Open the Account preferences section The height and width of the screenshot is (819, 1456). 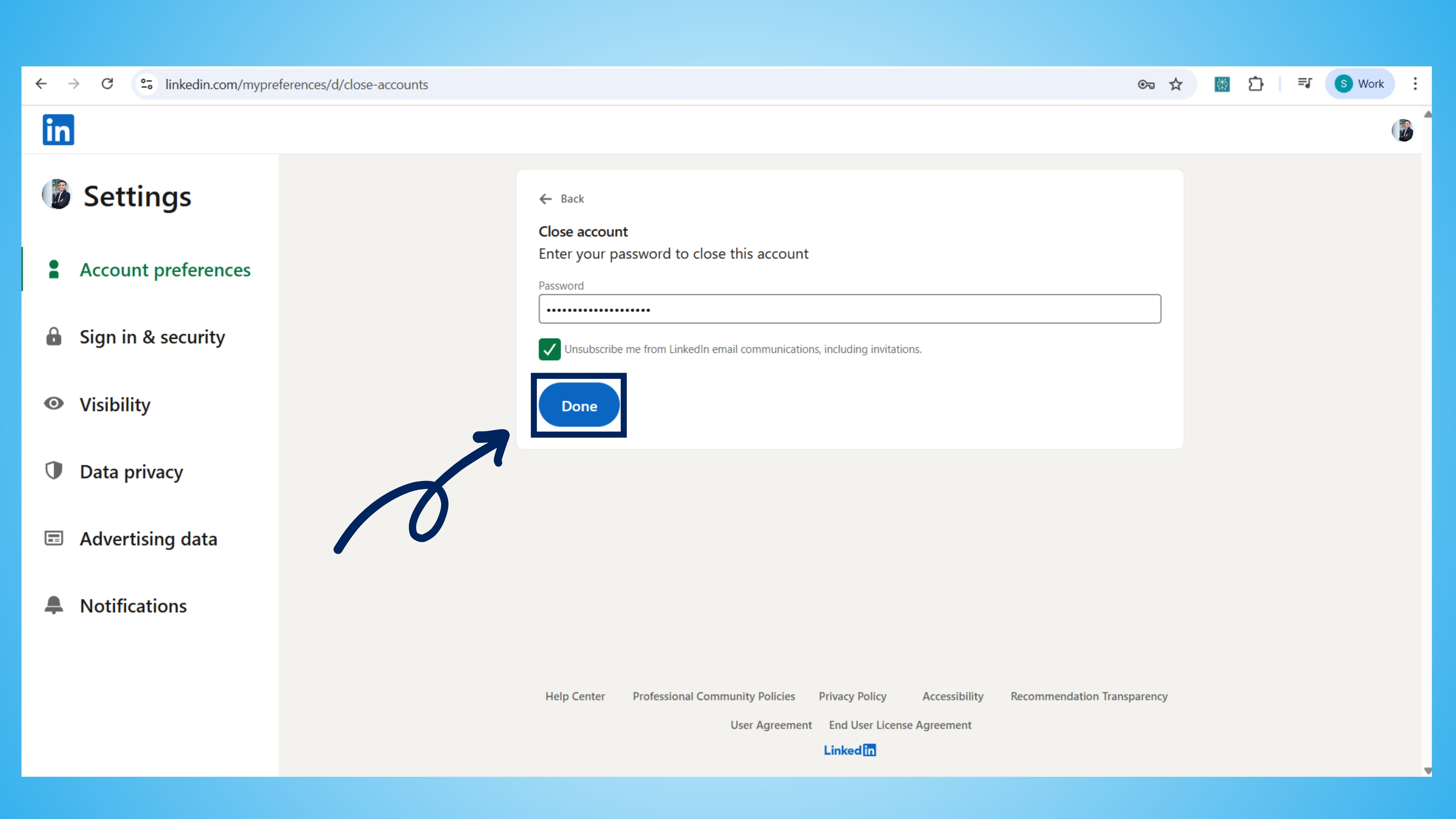tap(165, 270)
